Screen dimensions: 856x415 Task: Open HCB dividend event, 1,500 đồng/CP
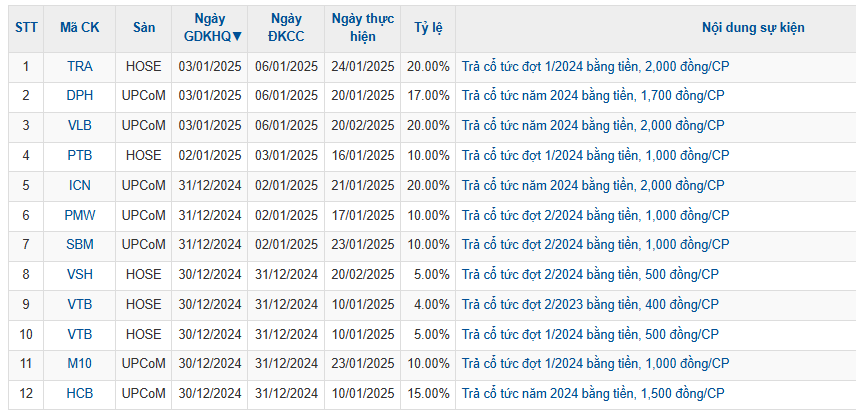click(x=593, y=393)
